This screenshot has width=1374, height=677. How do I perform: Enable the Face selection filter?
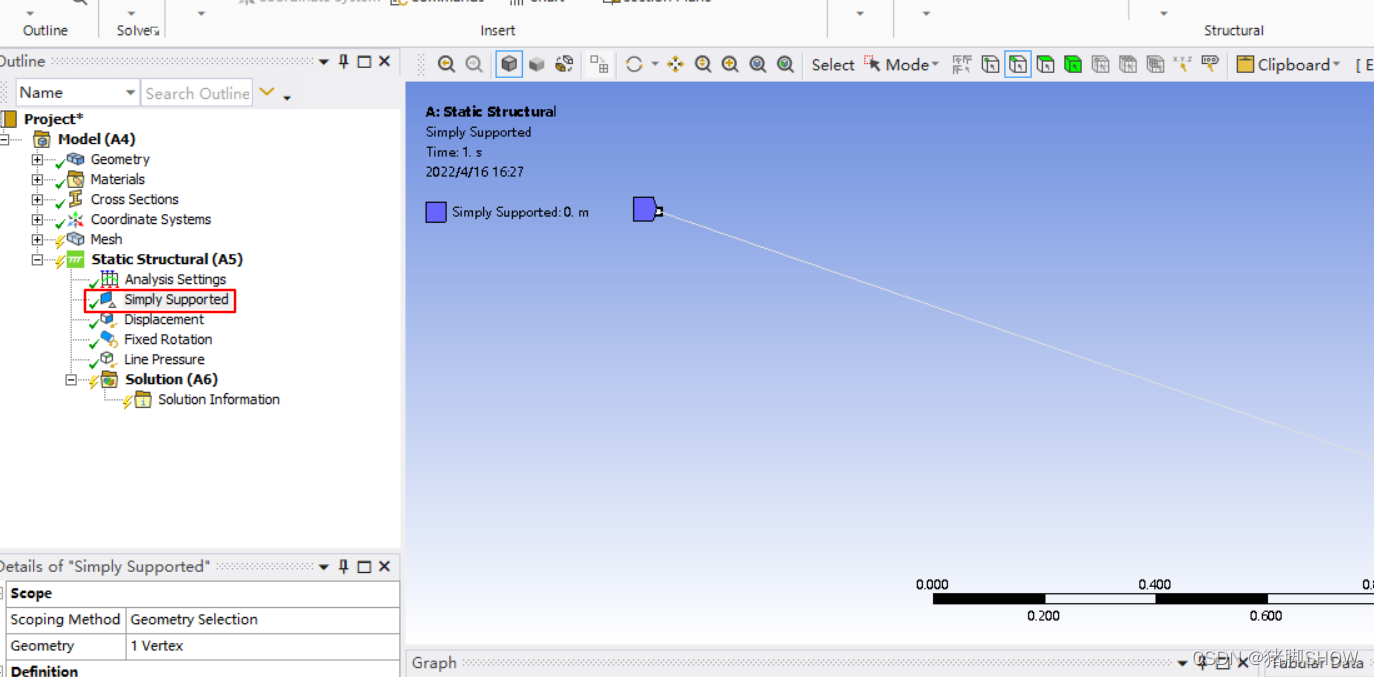point(1045,65)
